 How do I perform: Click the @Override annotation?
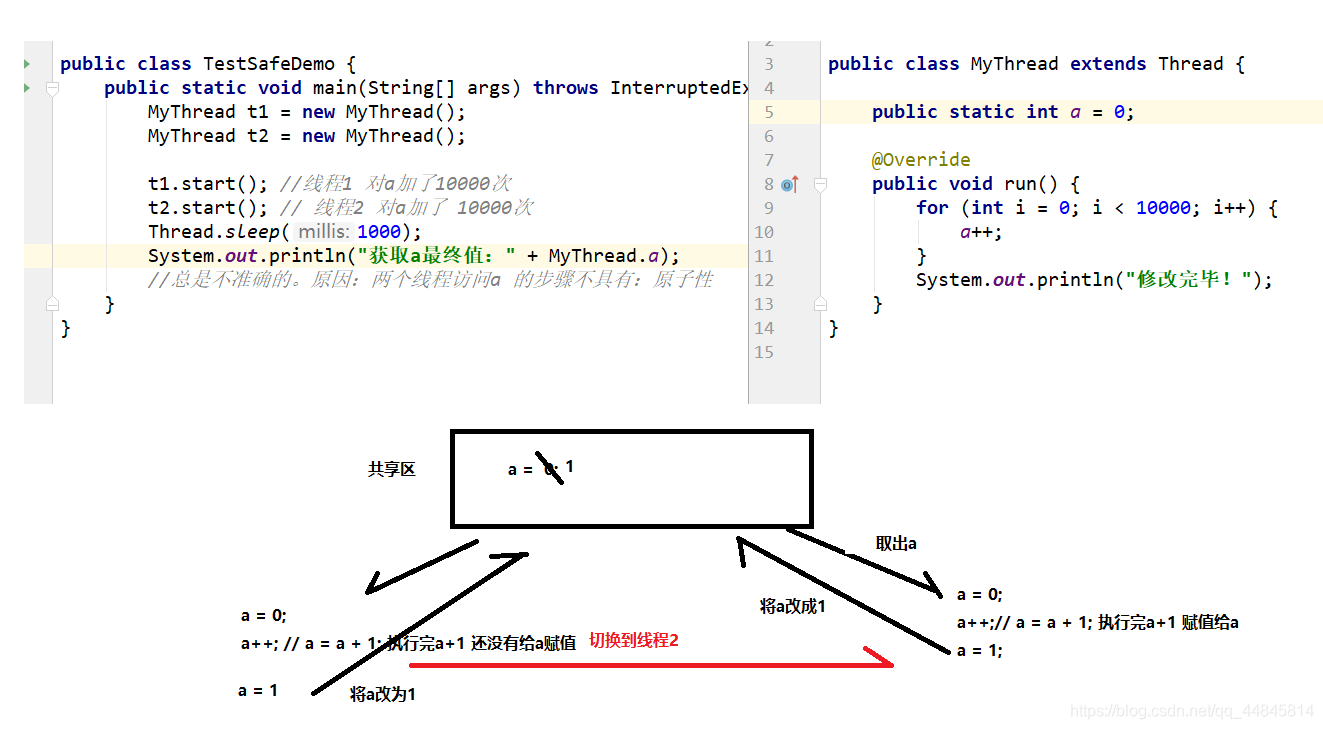pos(921,160)
